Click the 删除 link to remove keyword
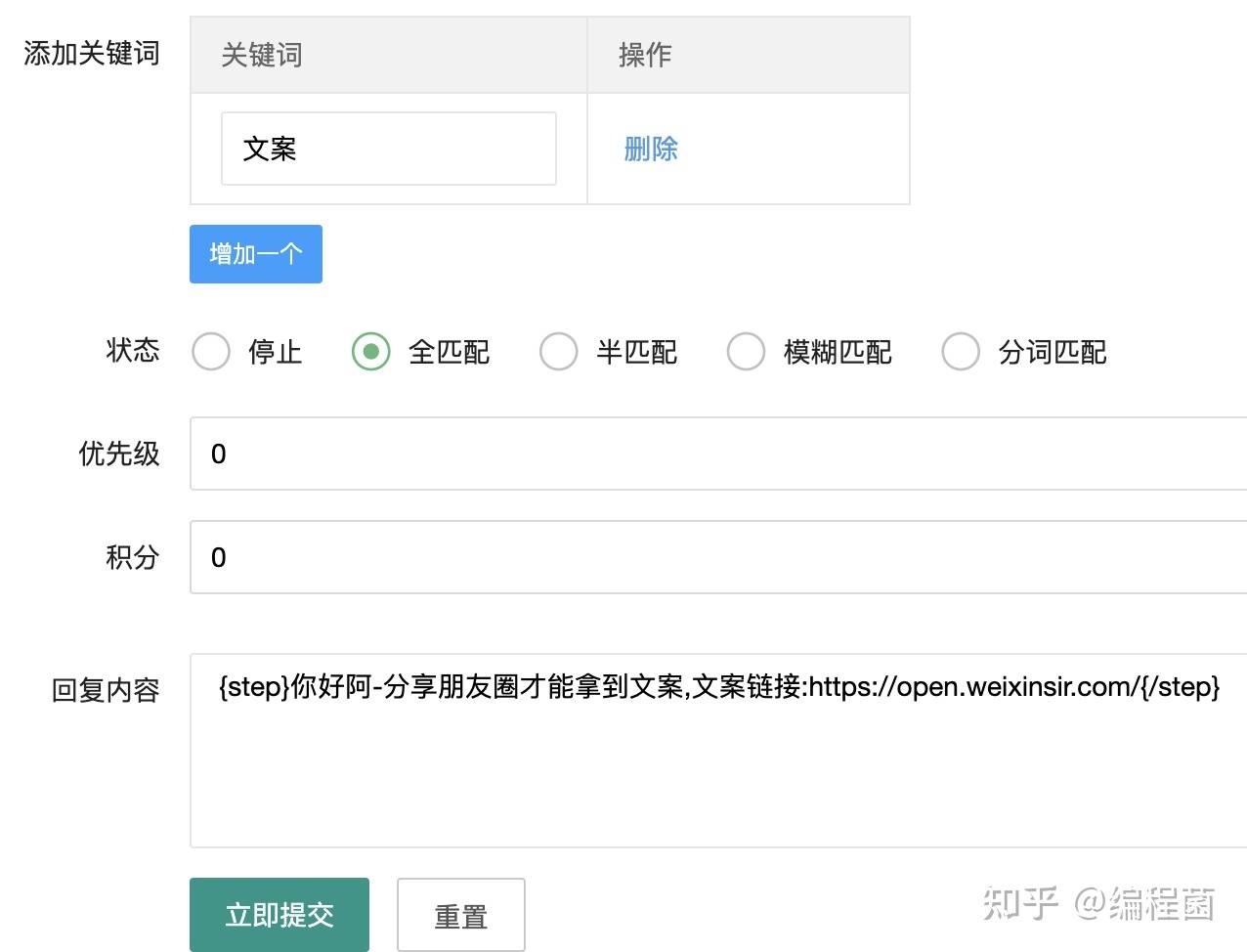This screenshot has height=952, width=1247. click(651, 149)
